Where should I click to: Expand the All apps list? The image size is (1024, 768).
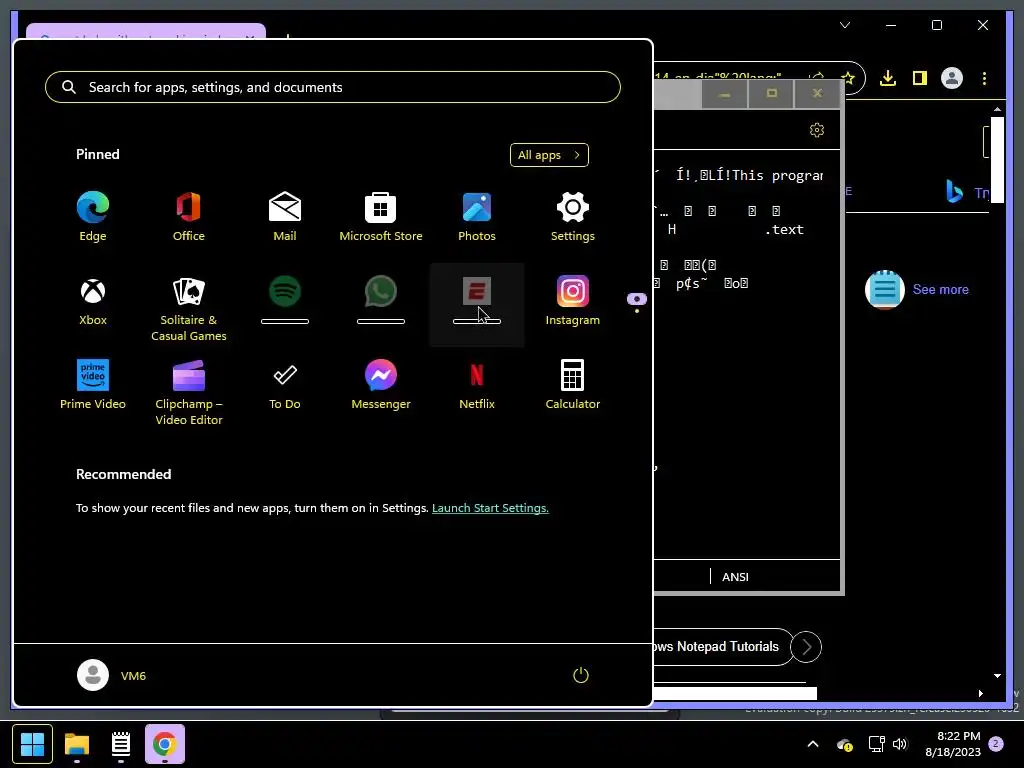549,155
